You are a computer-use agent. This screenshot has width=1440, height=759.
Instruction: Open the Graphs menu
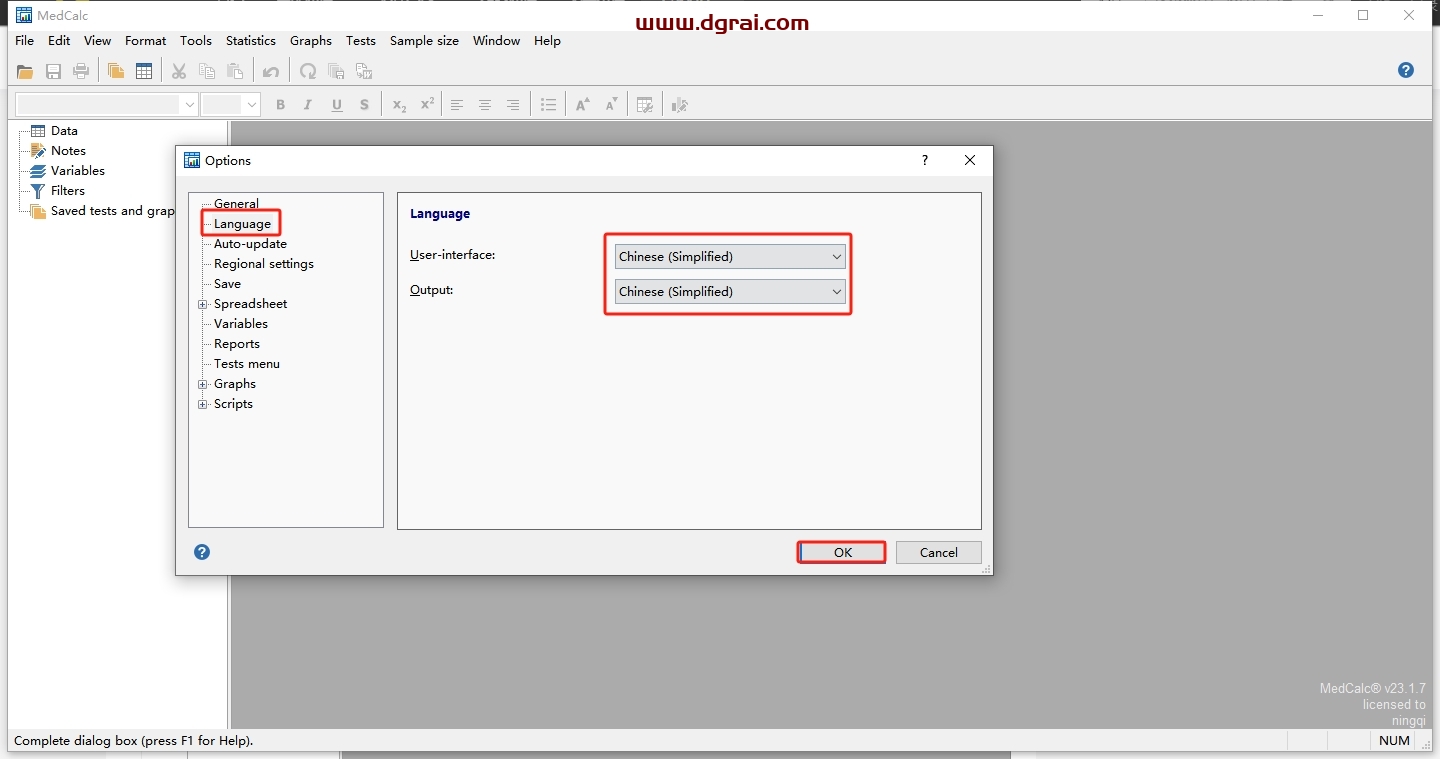point(311,41)
